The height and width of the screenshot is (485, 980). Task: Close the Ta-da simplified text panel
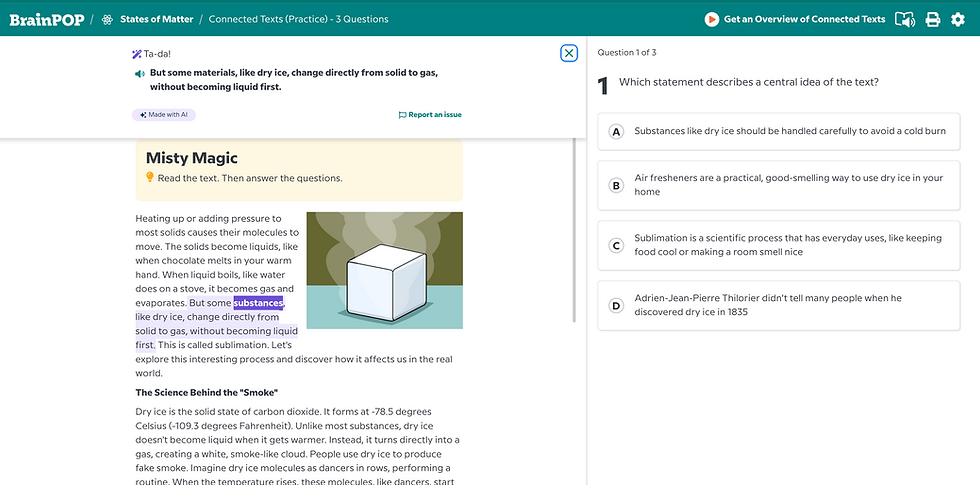click(569, 53)
